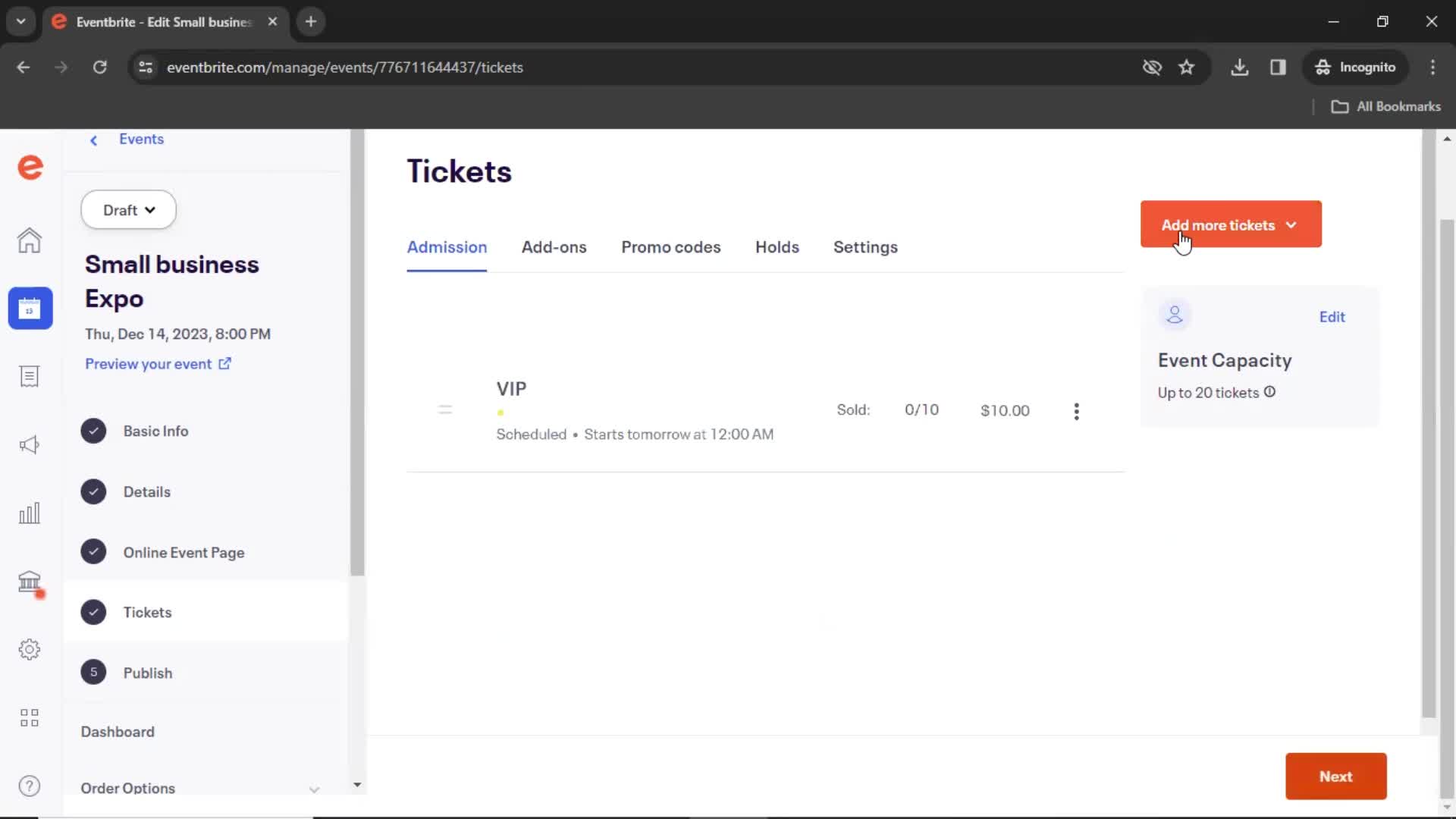Click the Preview your event link

tap(148, 364)
